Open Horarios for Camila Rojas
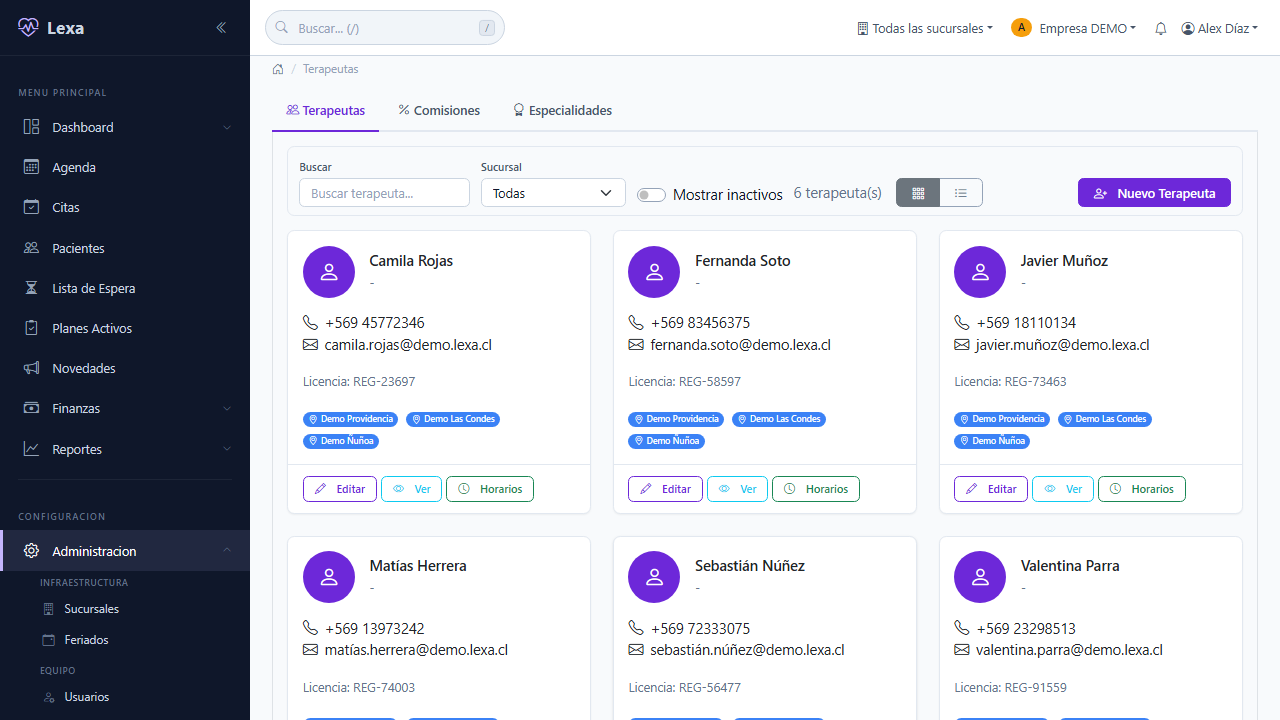Viewport: 1280px width, 720px height. [490, 489]
